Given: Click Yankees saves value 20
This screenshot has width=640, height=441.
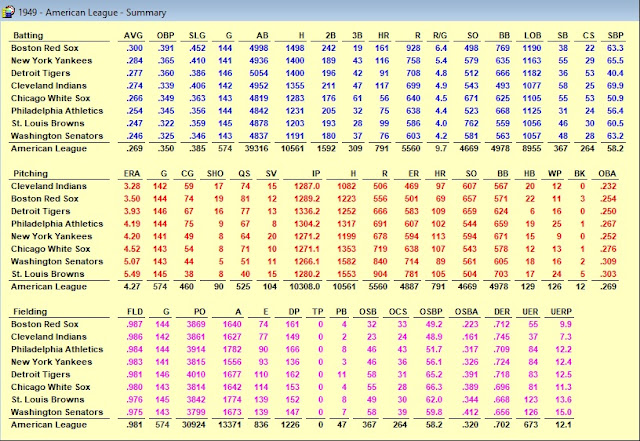Looking at the screenshot, I should pyautogui.click(x=272, y=236).
